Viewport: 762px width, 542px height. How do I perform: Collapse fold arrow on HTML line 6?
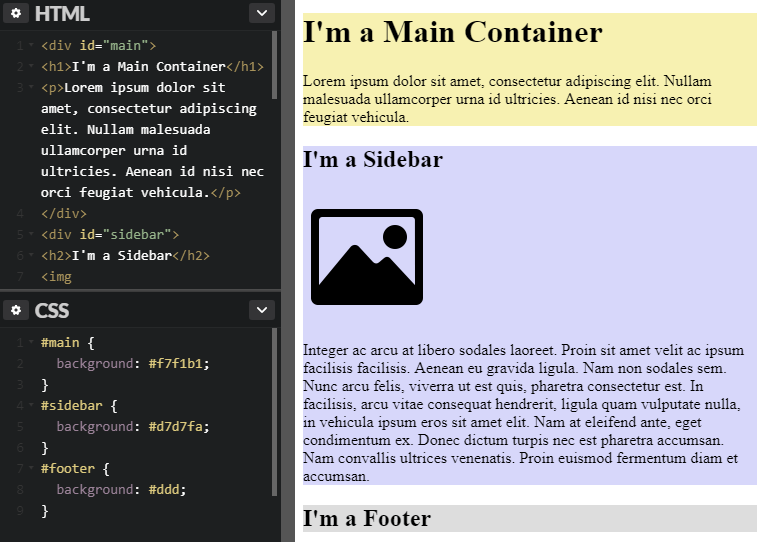tap(31, 255)
